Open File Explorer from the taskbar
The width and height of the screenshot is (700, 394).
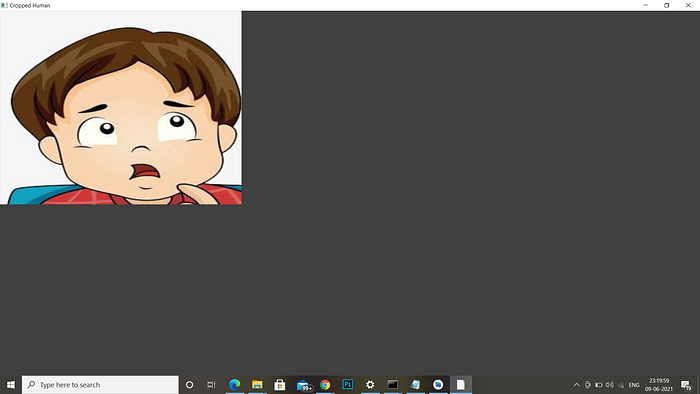click(257, 385)
